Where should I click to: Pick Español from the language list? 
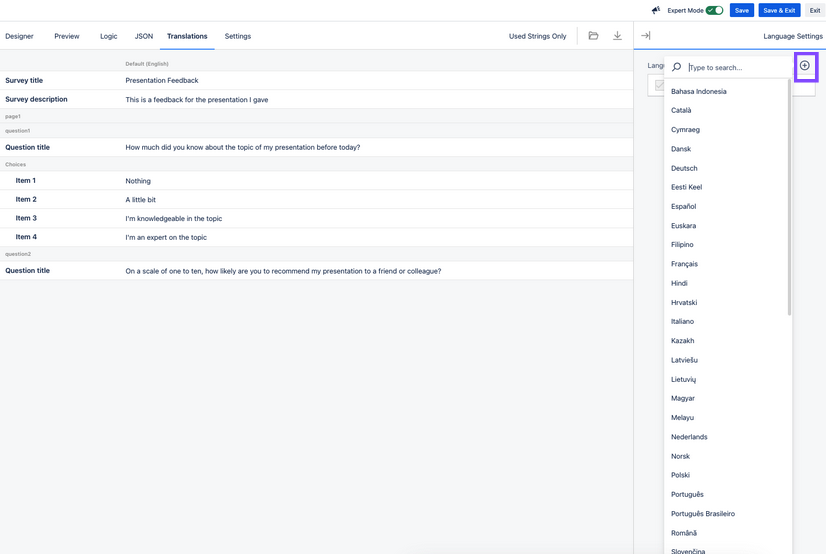click(x=683, y=206)
